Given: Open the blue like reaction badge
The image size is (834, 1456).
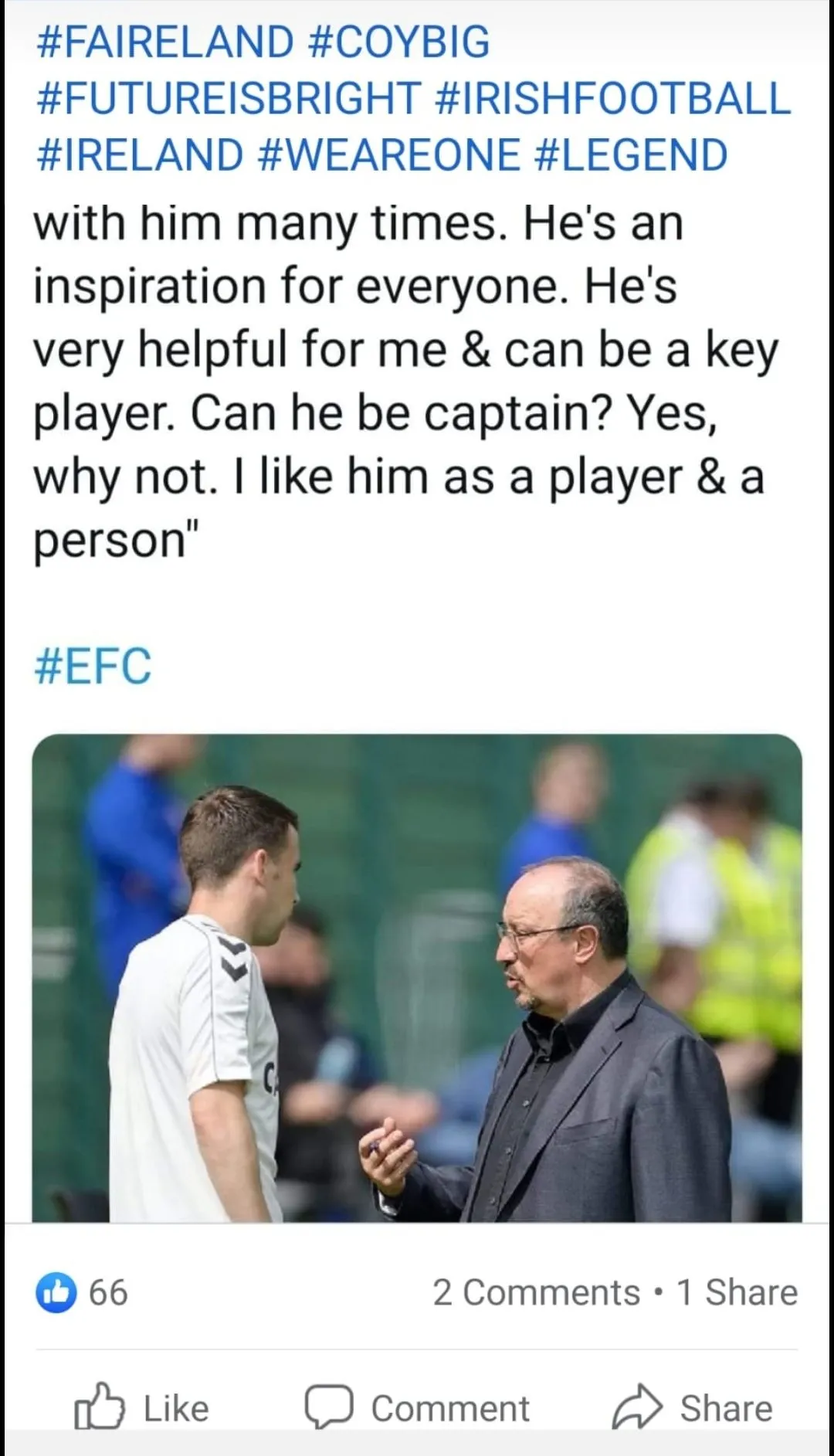Looking at the screenshot, I should click(56, 1292).
